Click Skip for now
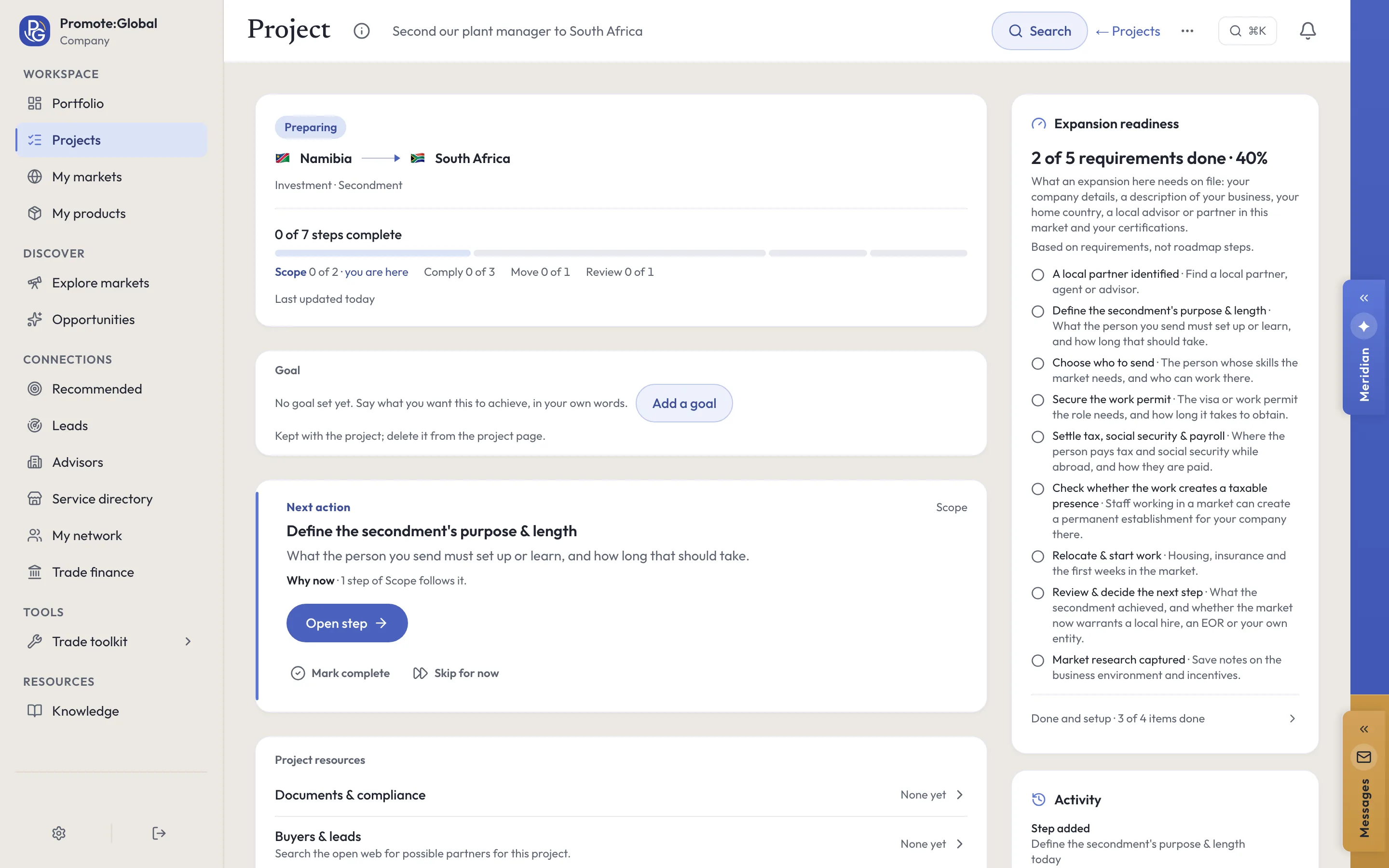Image resolution: width=1389 pixels, height=868 pixels. (456, 673)
